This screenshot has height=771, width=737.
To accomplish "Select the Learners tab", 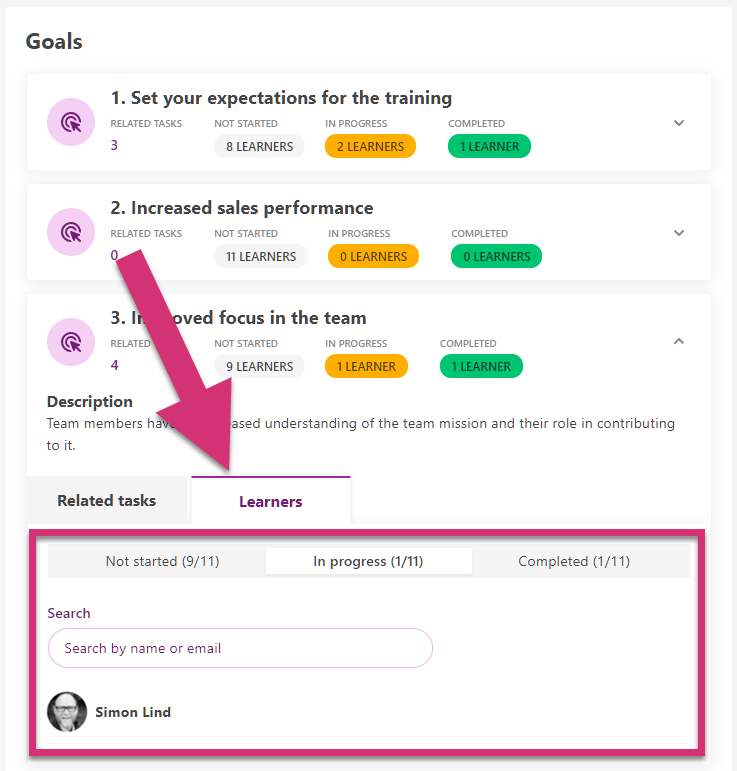I will 270,501.
